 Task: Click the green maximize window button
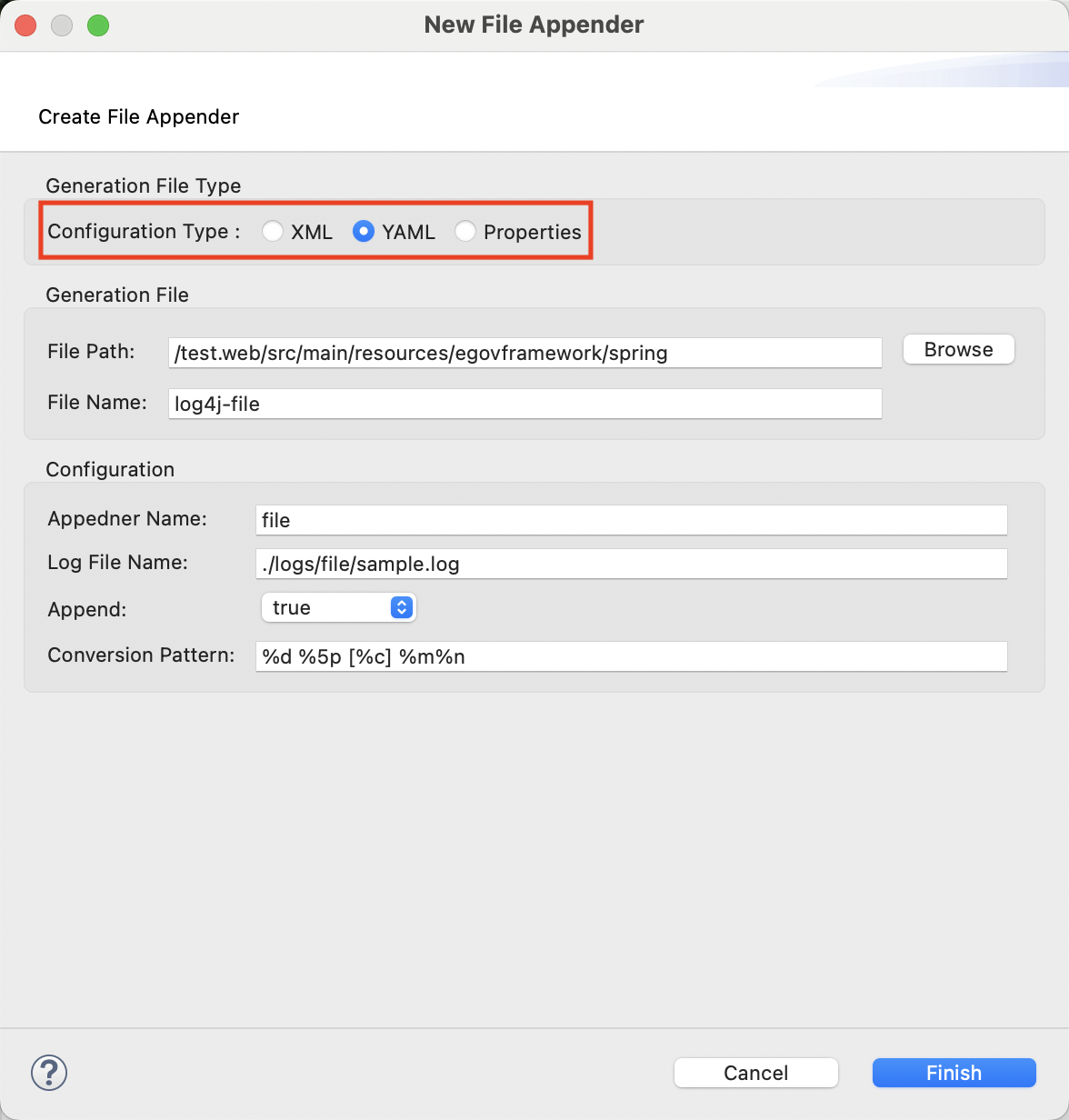pyautogui.click(x=98, y=25)
